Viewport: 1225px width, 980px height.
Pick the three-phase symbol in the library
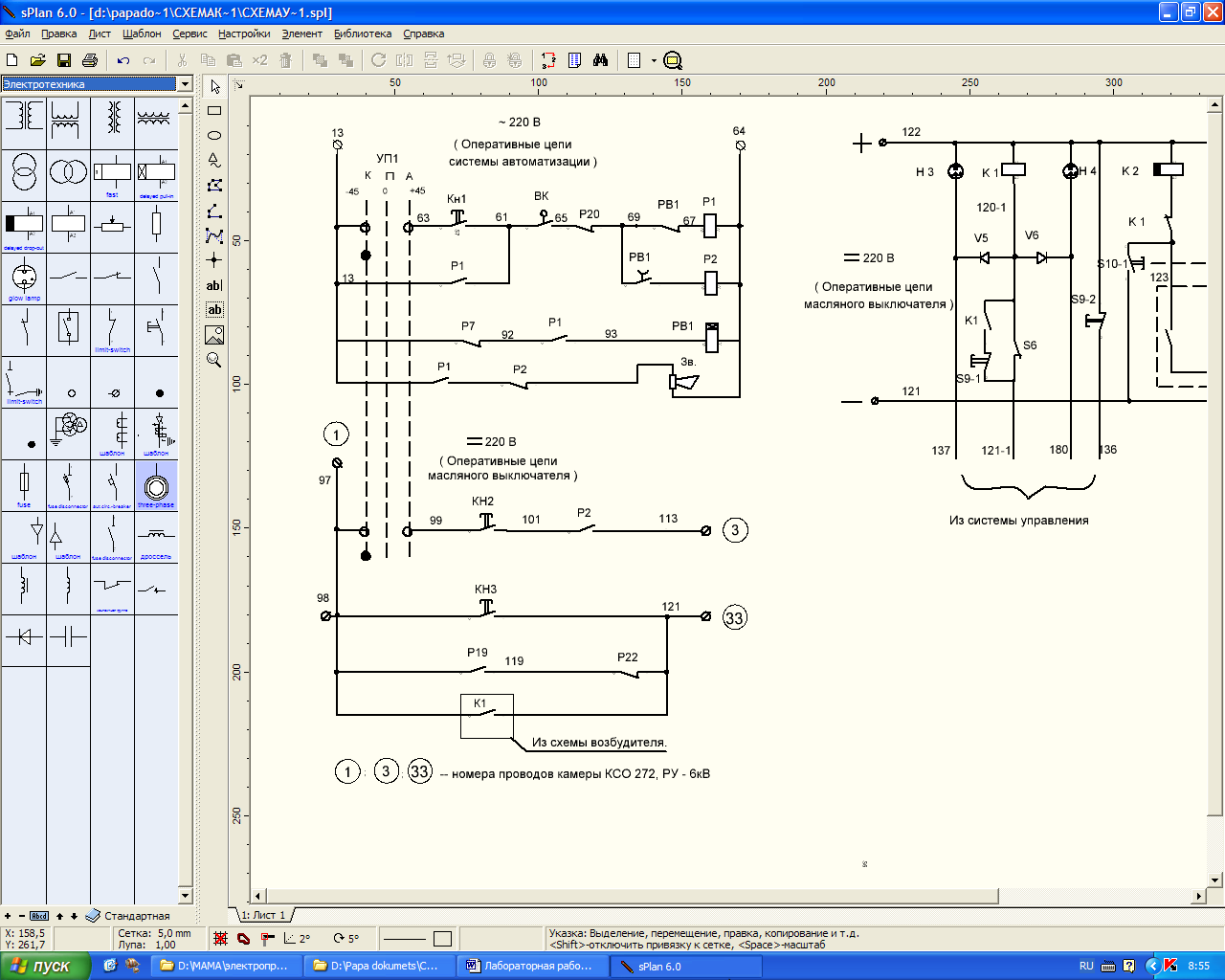[156, 485]
